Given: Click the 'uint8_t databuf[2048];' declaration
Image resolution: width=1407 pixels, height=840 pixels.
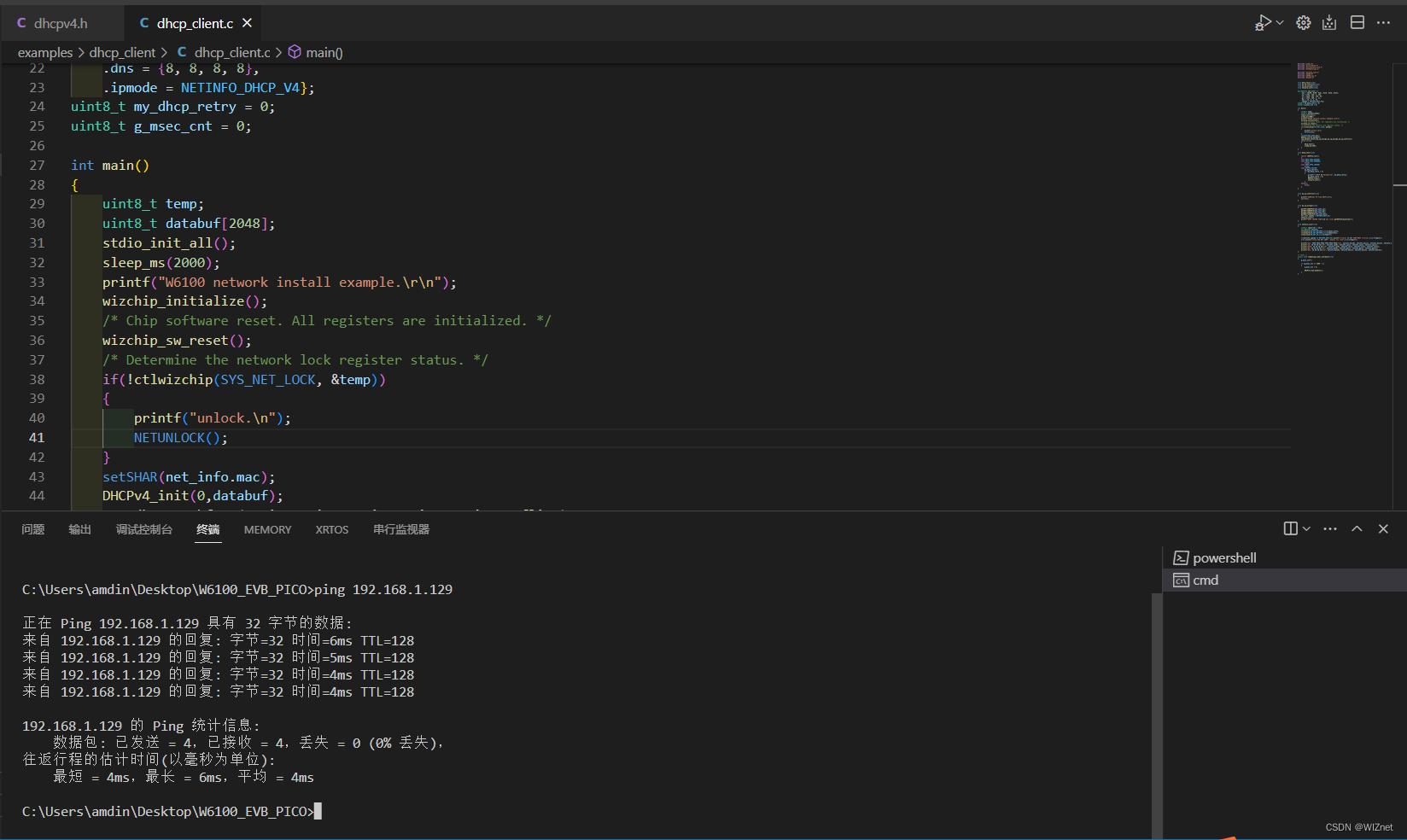Looking at the screenshot, I should pos(189,223).
